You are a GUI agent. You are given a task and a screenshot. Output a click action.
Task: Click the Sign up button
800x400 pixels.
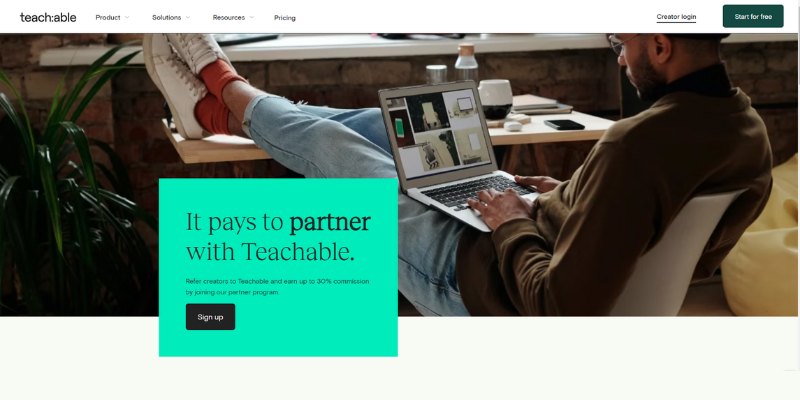coord(210,317)
